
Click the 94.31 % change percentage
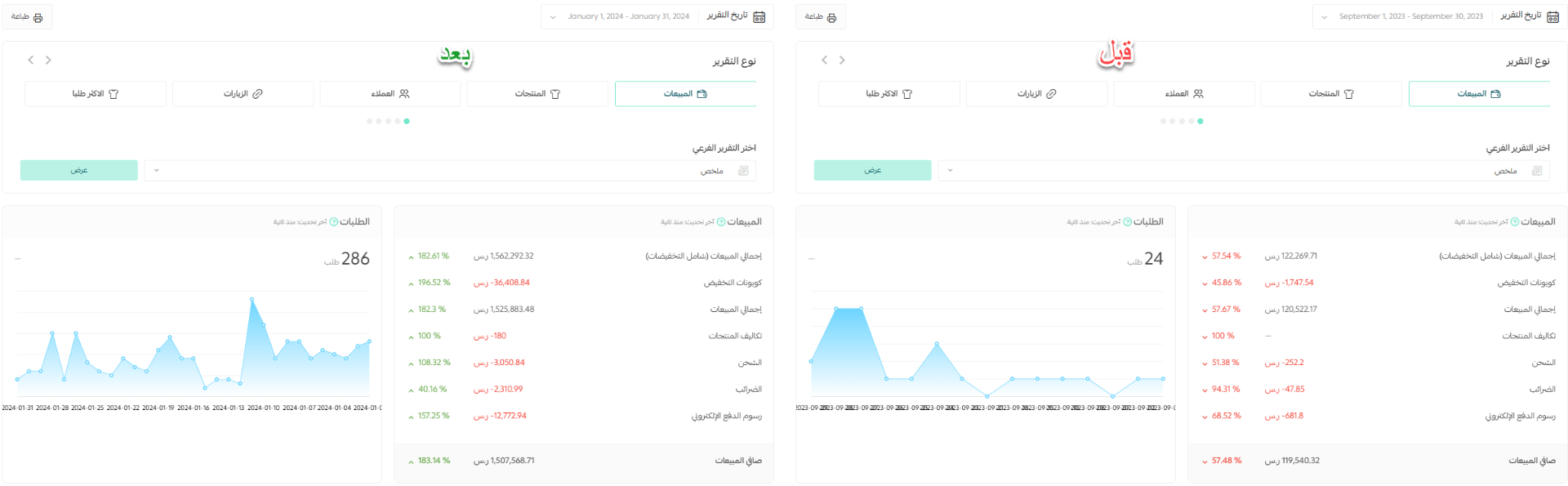pos(1226,390)
